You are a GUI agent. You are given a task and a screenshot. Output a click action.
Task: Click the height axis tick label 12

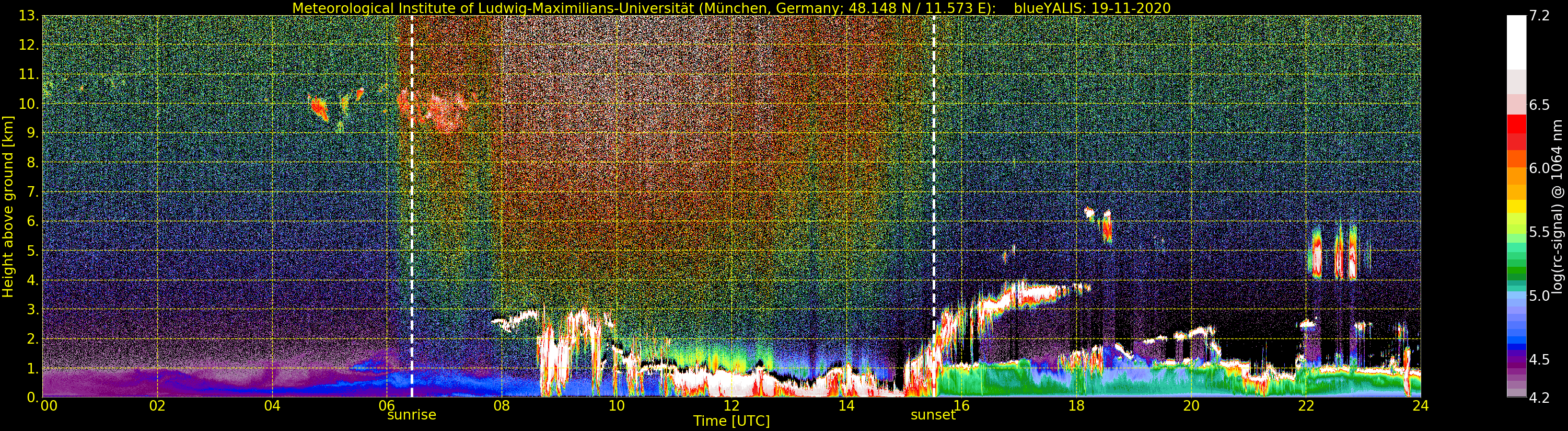(x=29, y=46)
